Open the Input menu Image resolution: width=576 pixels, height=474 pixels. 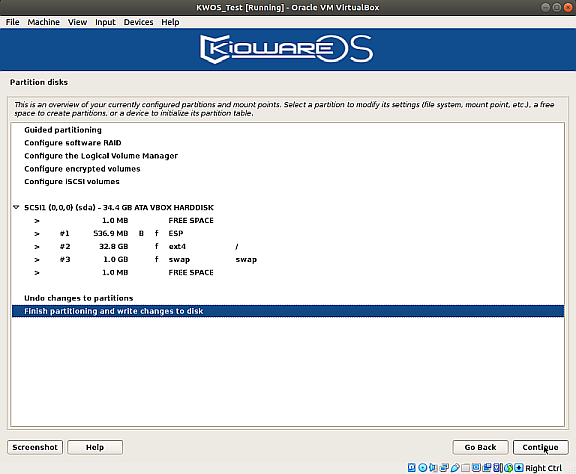(x=105, y=22)
